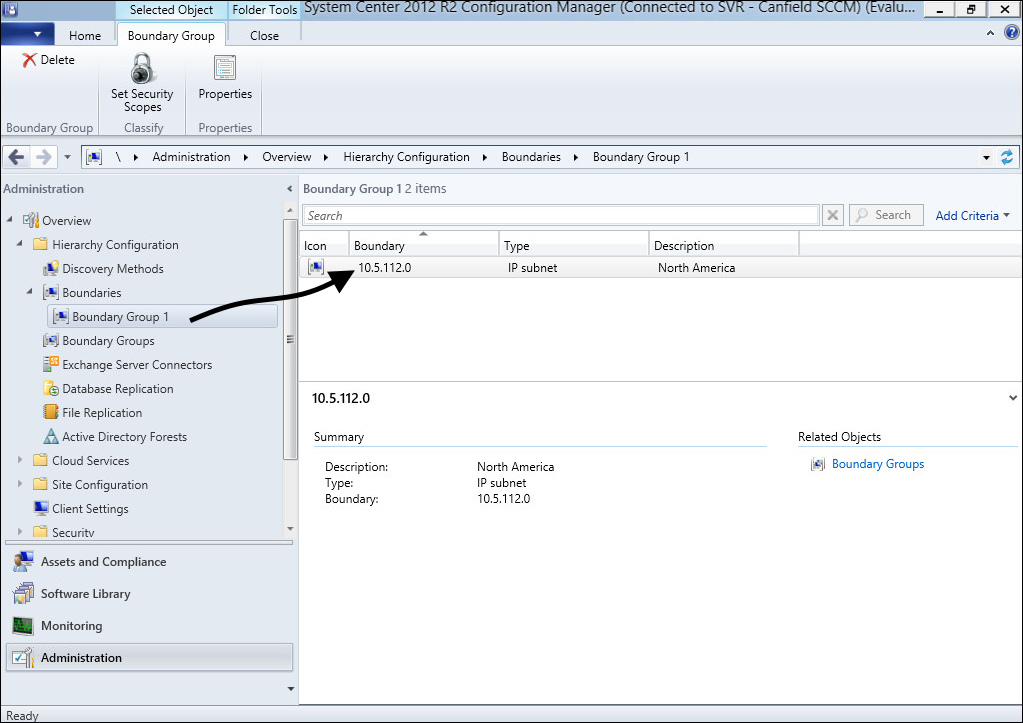This screenshot has width=1023, height=723.
Task: Collapse the details pane chevron
Action: (1013, 397)
